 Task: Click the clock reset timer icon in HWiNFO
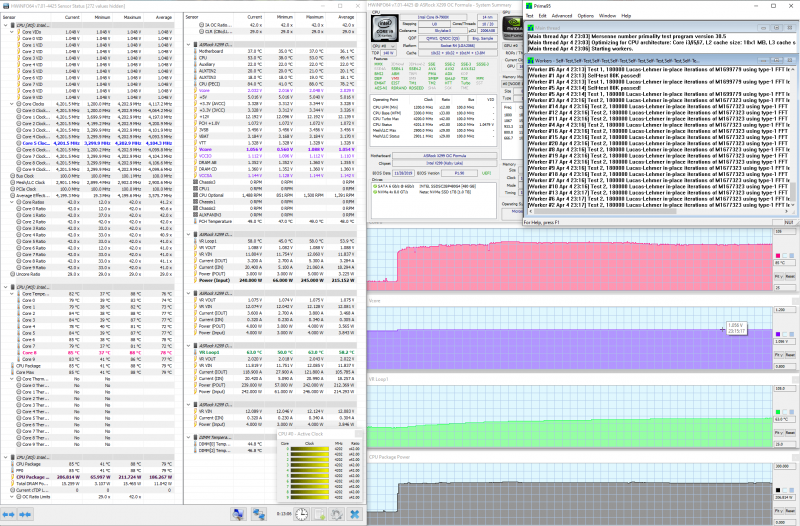point(302,514)
